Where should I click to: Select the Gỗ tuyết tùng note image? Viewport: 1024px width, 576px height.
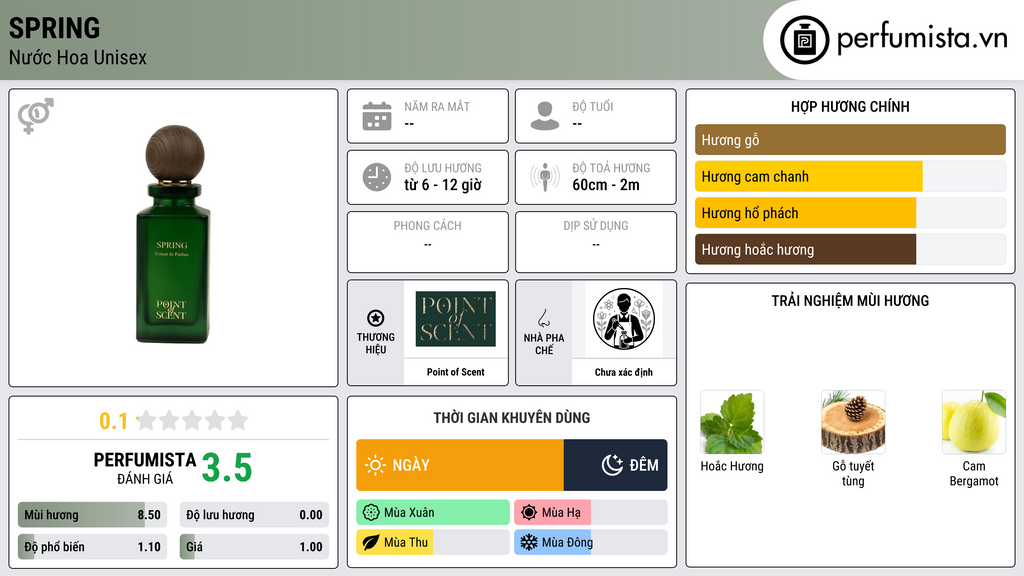pos(853,423)
